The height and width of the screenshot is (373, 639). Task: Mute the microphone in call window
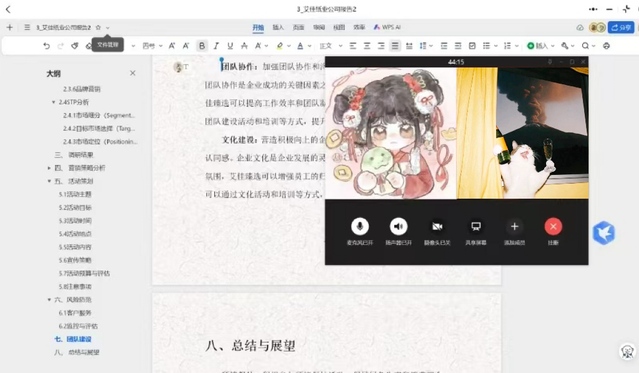[x=360, y=226]
